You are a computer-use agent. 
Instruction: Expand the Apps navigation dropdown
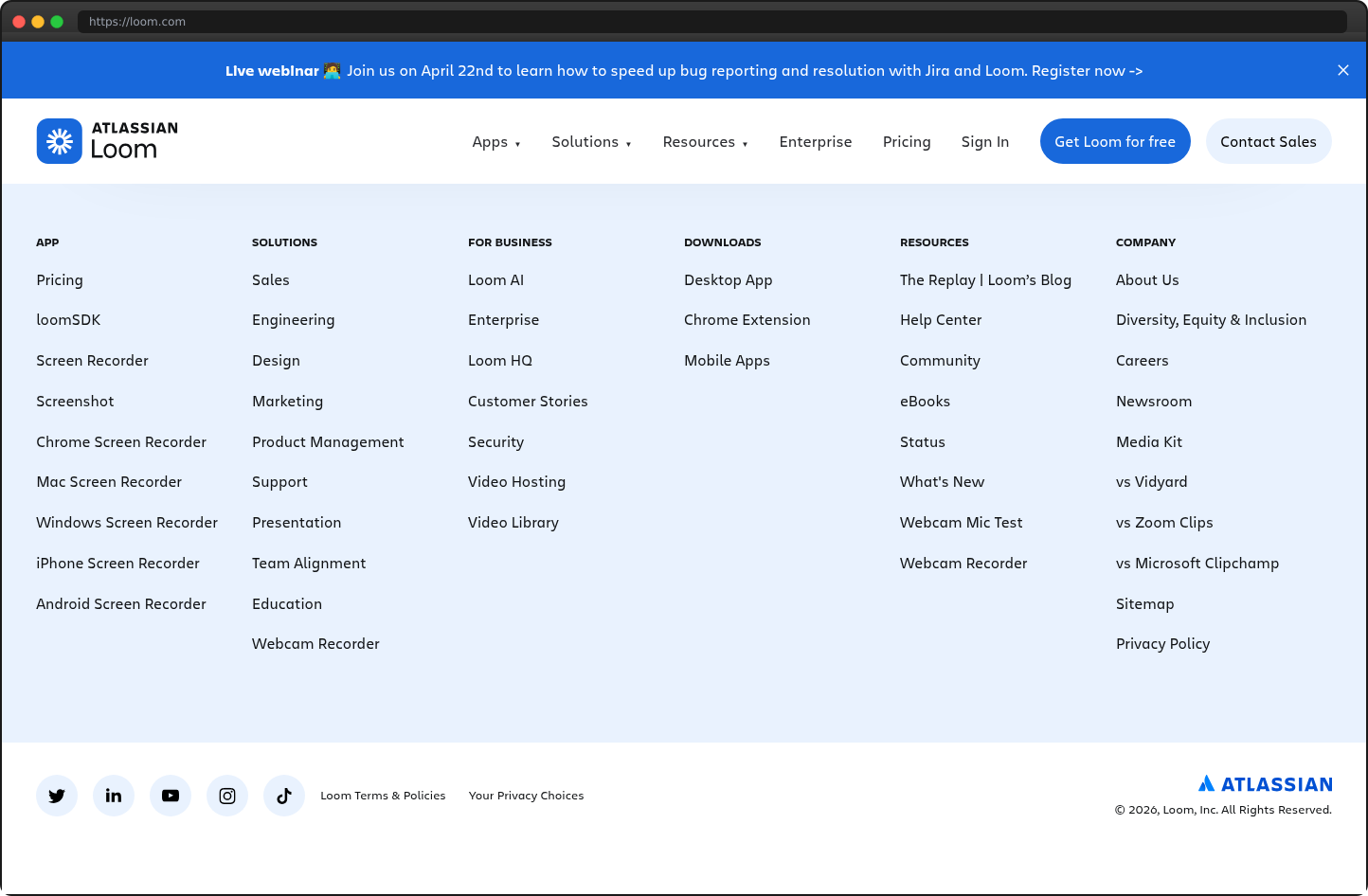[x=496, y=141]
